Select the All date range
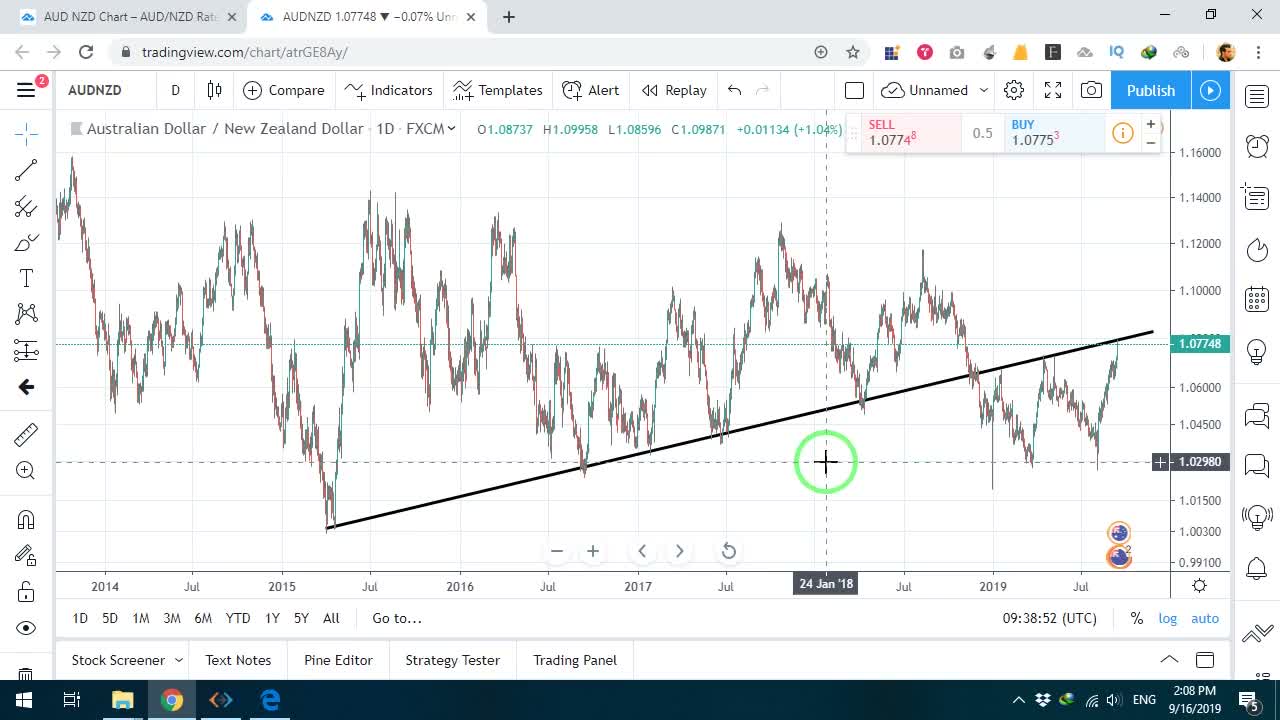 tap(331, 618)
